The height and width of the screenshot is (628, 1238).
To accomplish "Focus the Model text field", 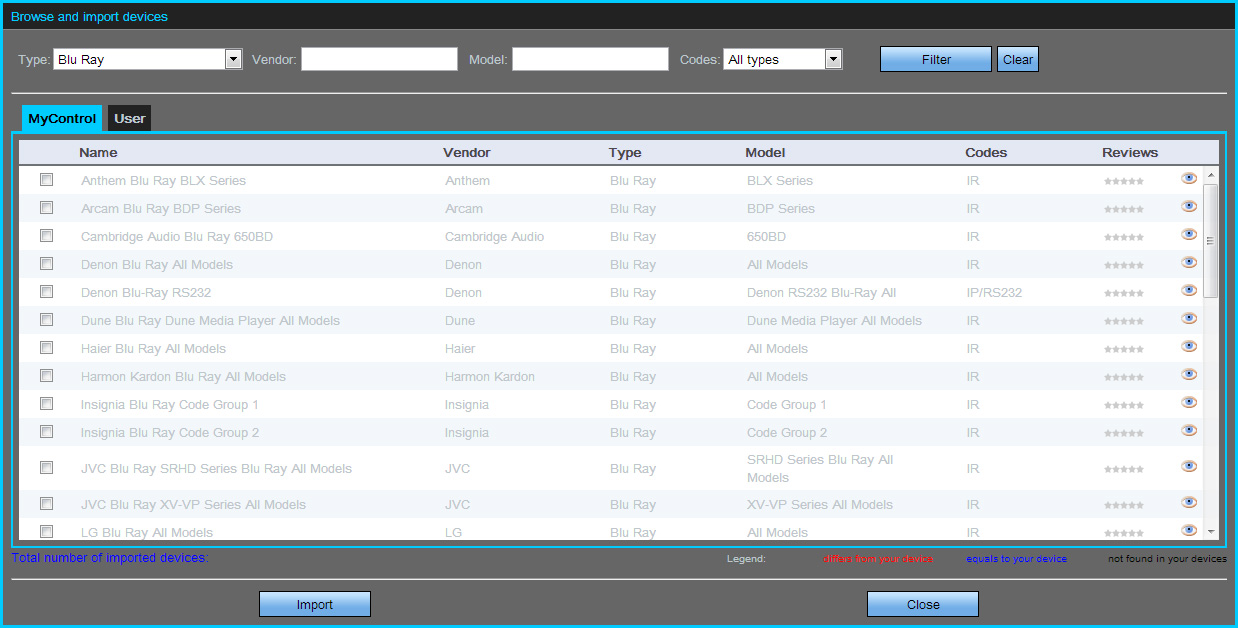I will pyautogui.click(x=590, y=59).
